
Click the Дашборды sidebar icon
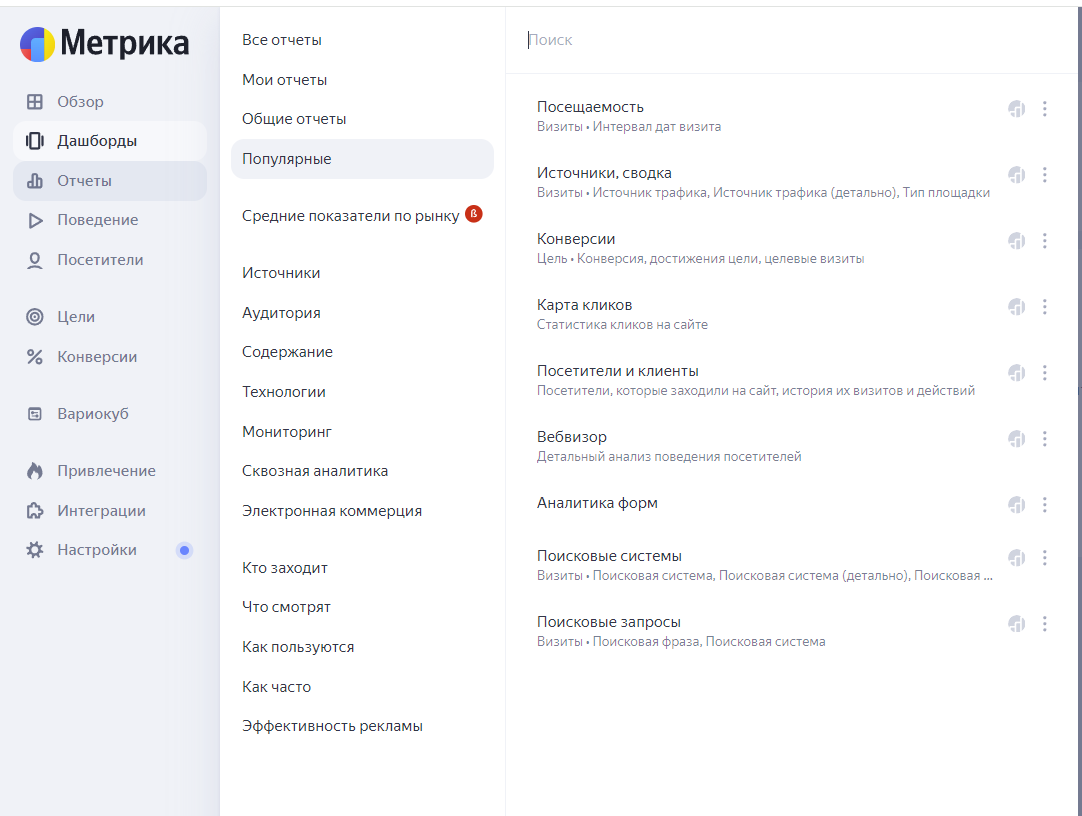pyautogui.click(x=35, y=141)
